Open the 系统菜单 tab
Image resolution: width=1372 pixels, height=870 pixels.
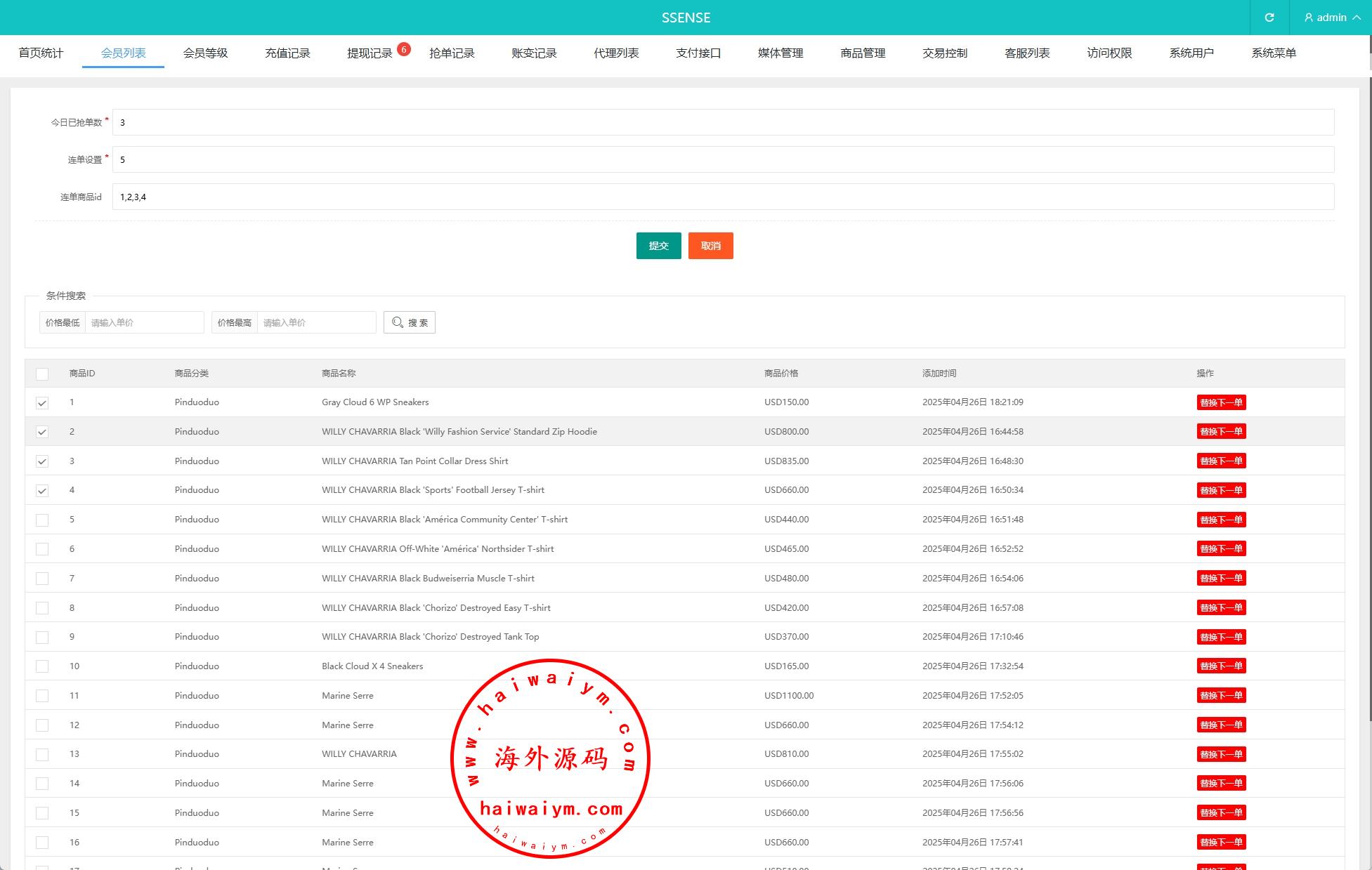(1273, 53)
